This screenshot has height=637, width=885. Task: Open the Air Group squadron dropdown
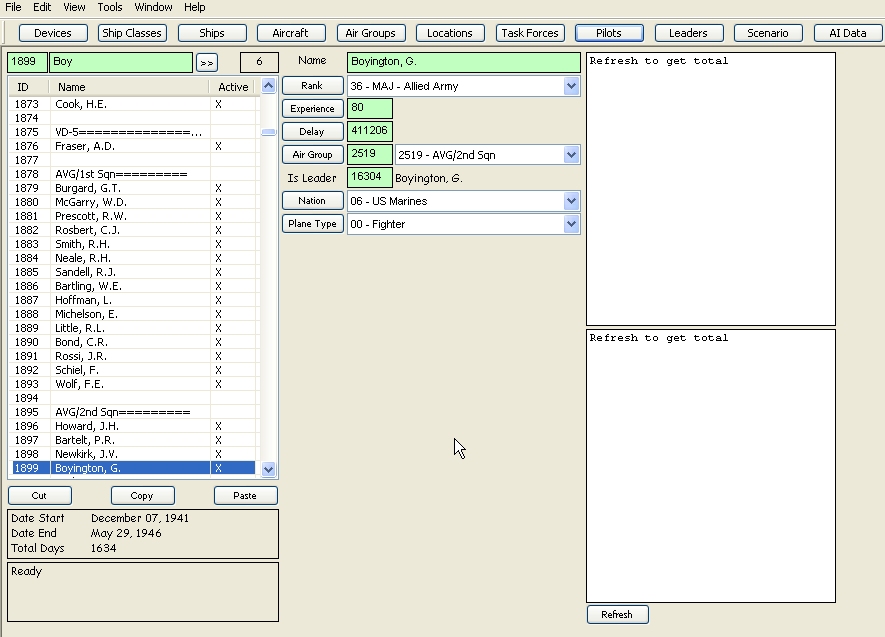point(571,154)
